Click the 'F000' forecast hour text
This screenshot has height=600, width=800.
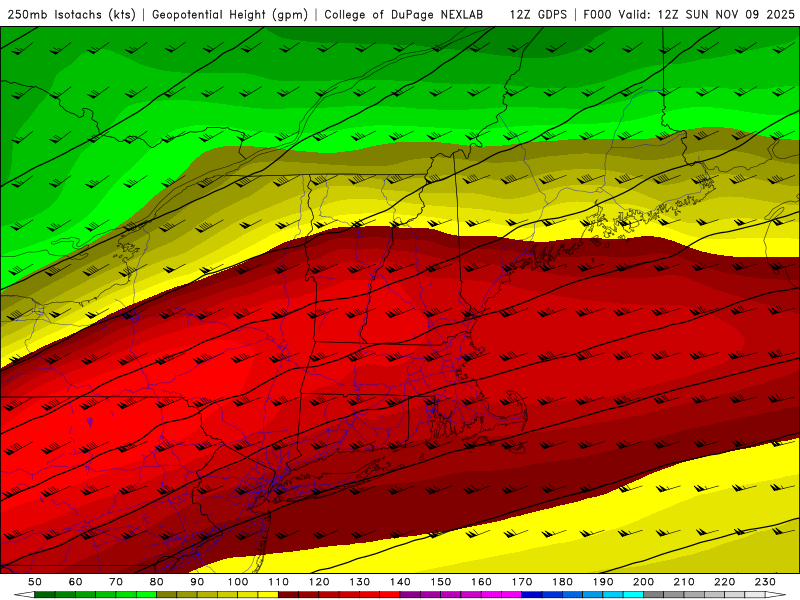coord(598,15)
